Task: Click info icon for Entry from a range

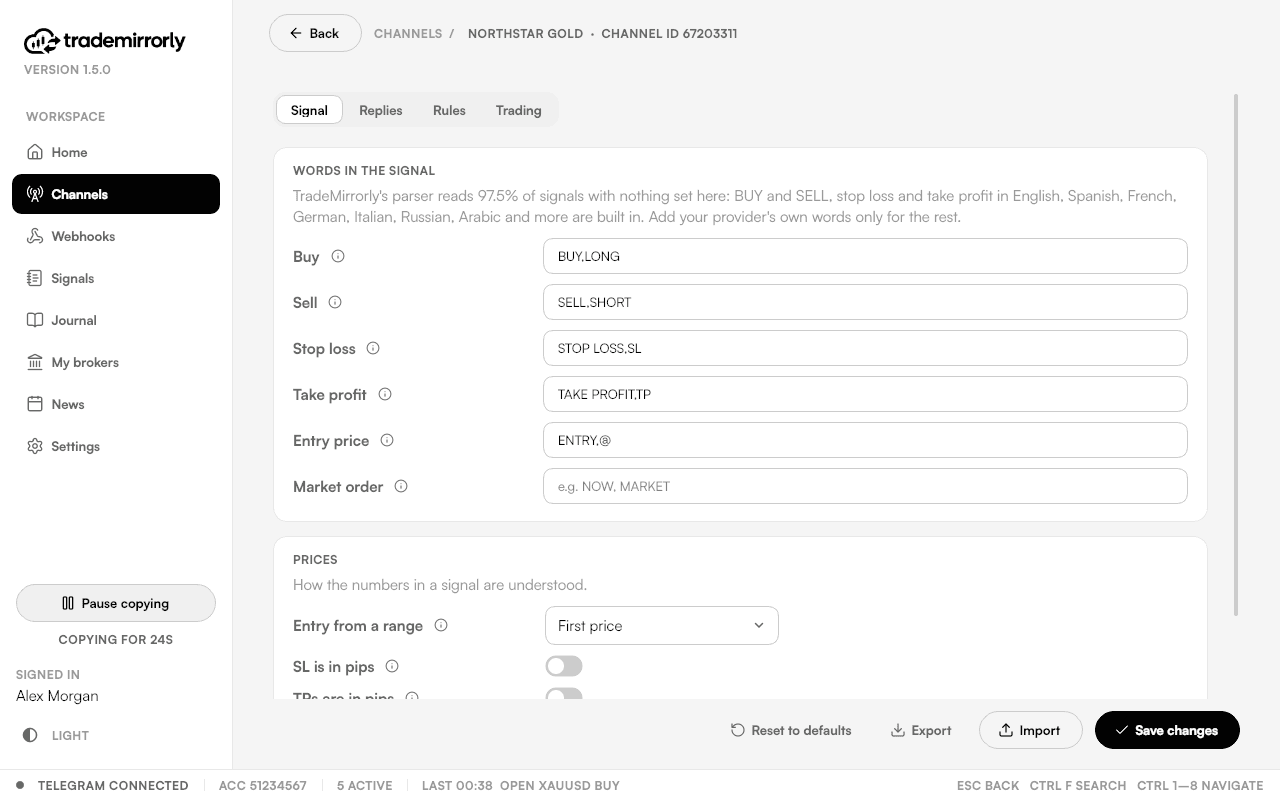Action: point(441,625)
